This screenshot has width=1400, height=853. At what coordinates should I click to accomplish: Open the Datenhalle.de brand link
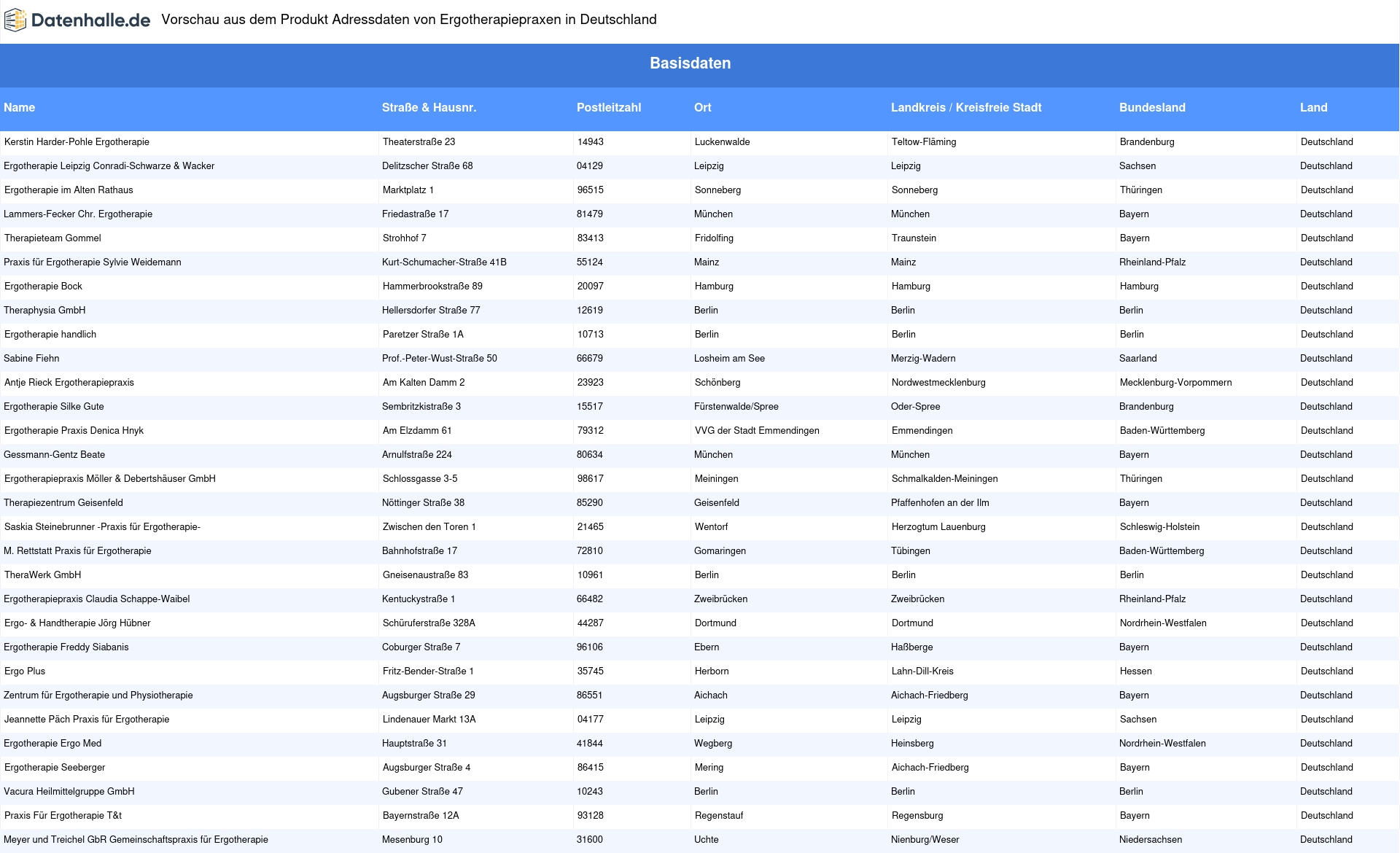click(x=77, y=20)
